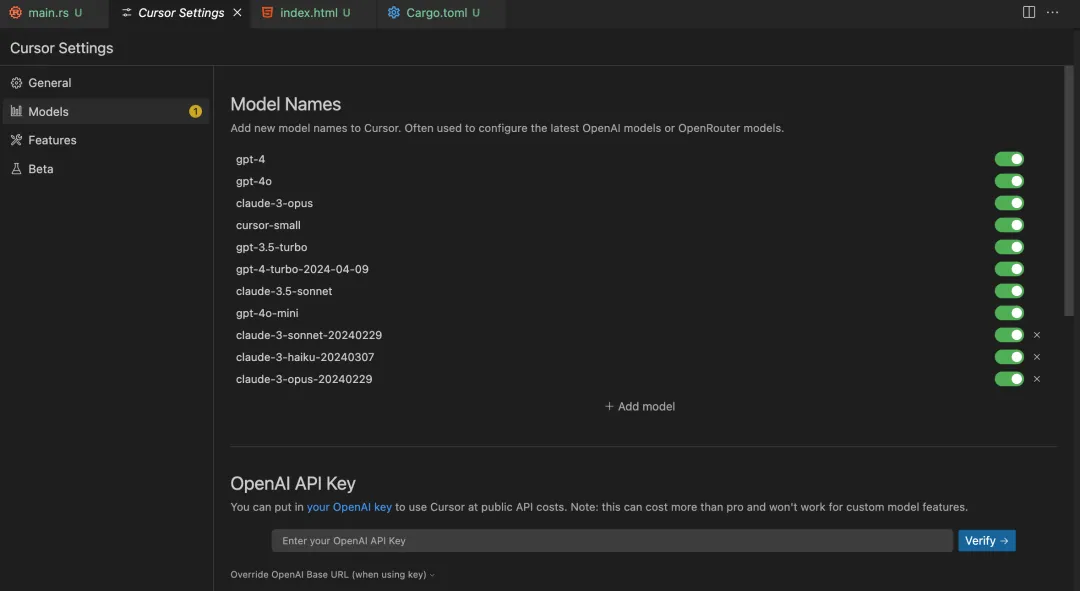Viewport: 1080px width, 591px height.
Task: Expand Override OpenAI Base URL option
Action: click(333, 574)
